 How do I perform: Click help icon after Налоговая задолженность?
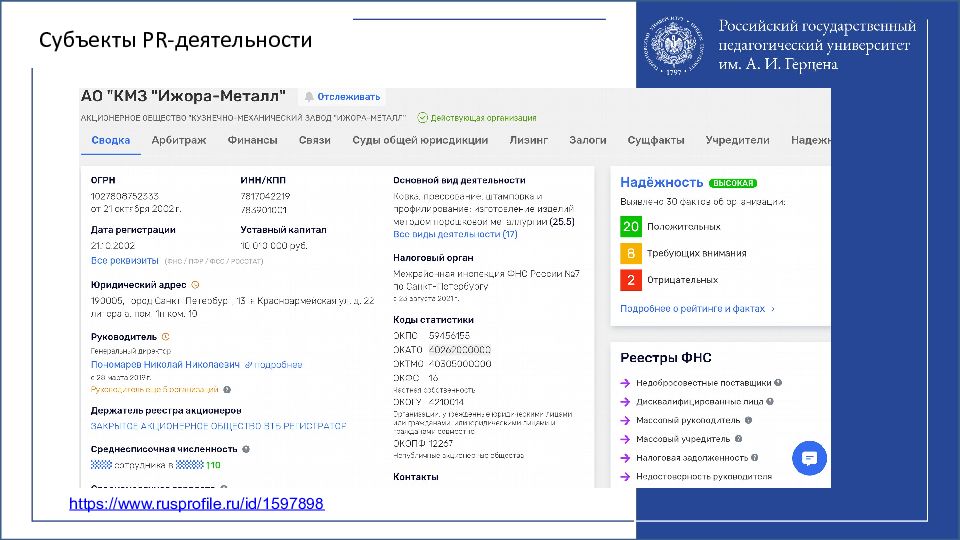[x=755, y=457]
